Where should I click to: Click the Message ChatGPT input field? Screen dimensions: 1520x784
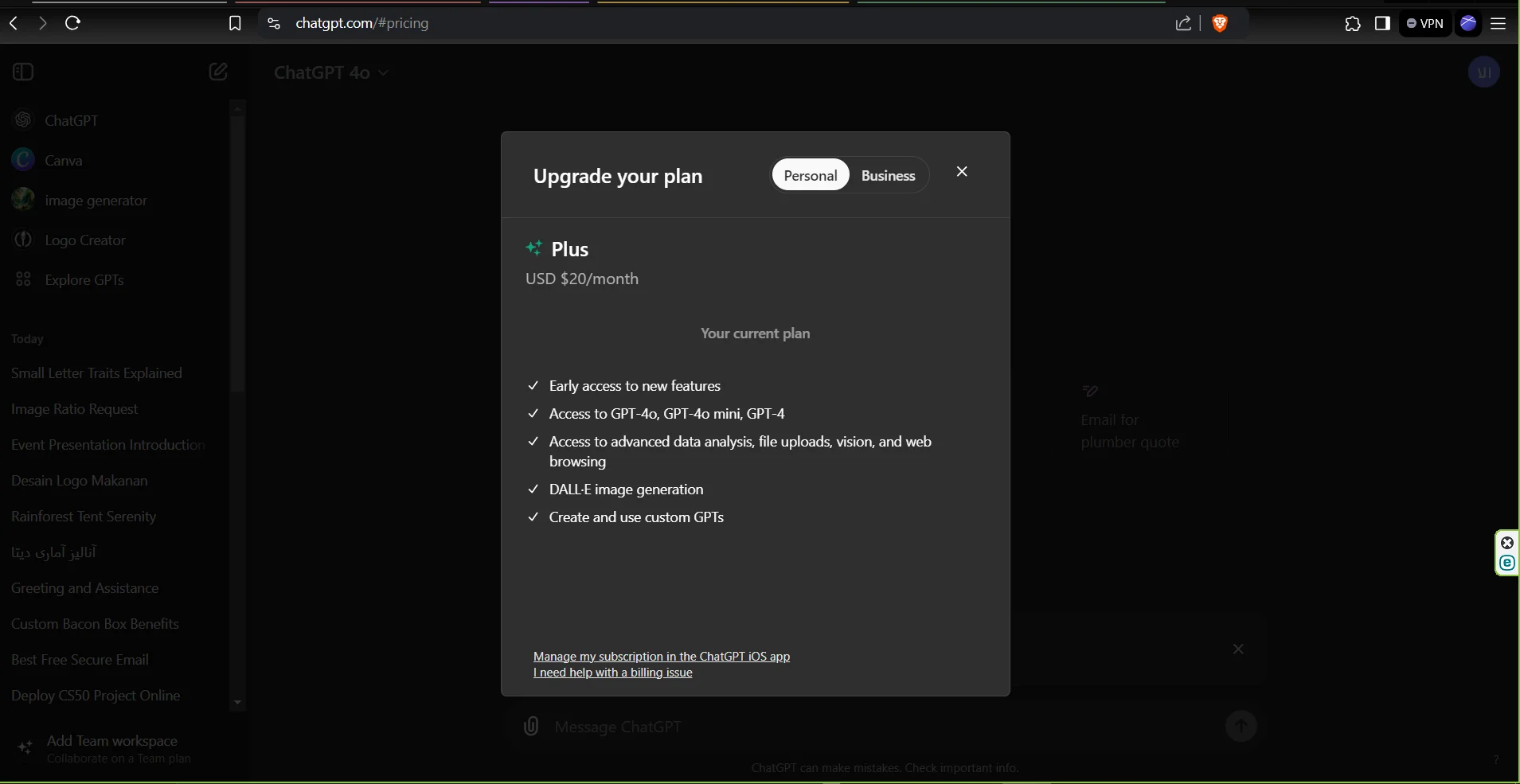(884, 727)
